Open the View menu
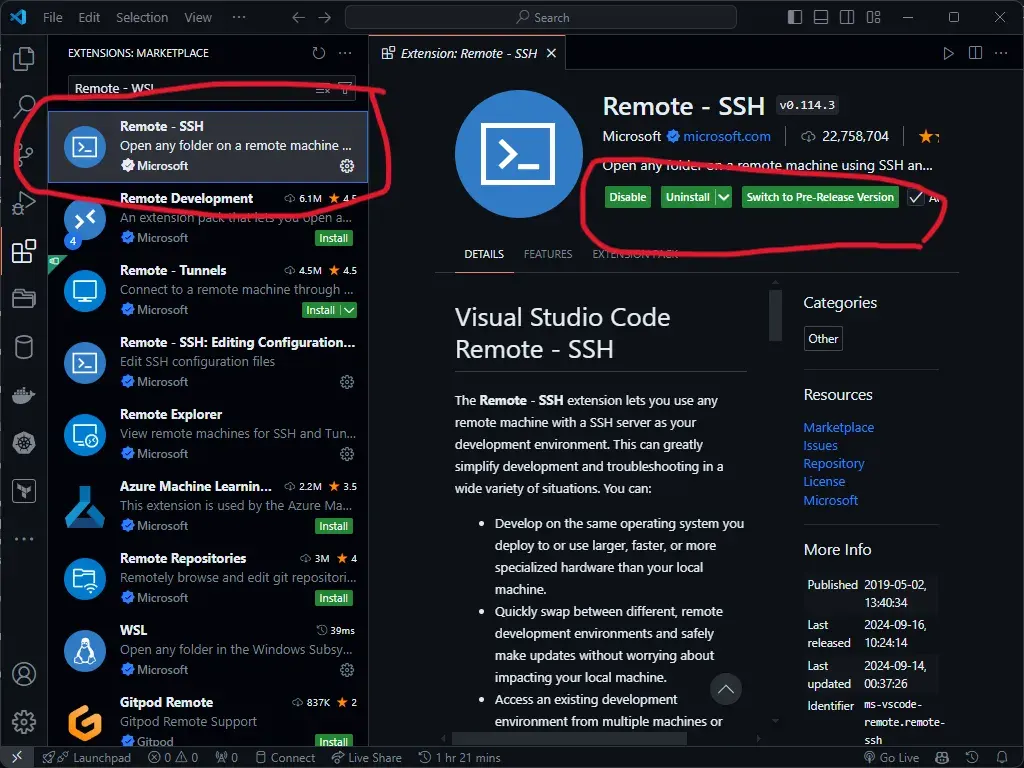Viewport: 1024px width, 768px height. [x=198, y=18]
